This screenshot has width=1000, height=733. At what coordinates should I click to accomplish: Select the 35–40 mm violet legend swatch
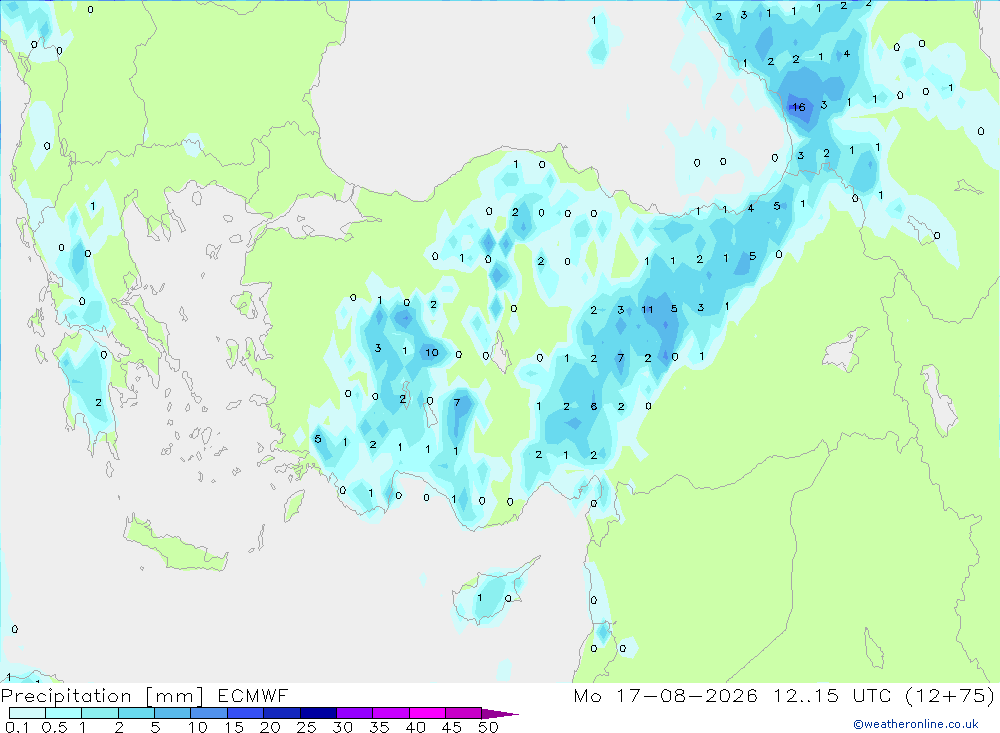391,713
